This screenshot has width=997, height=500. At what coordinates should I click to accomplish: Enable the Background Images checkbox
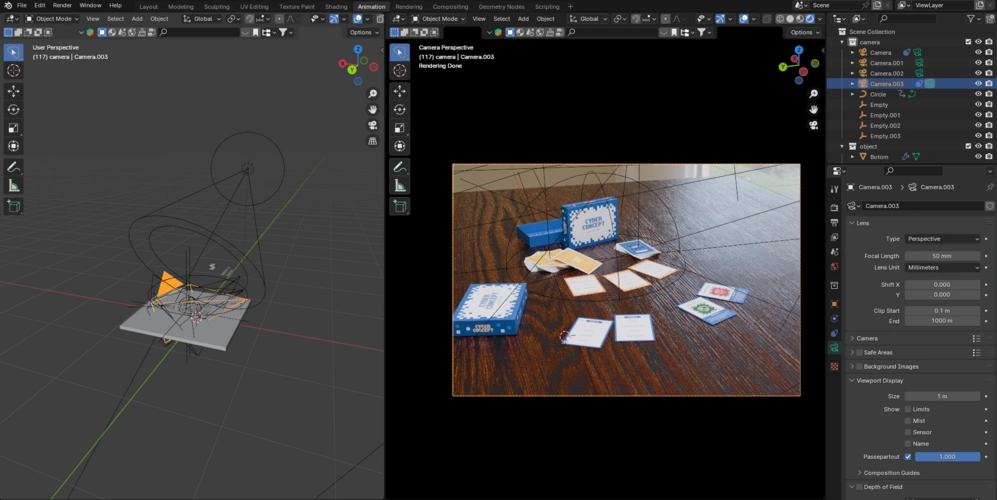click(860, 366)
